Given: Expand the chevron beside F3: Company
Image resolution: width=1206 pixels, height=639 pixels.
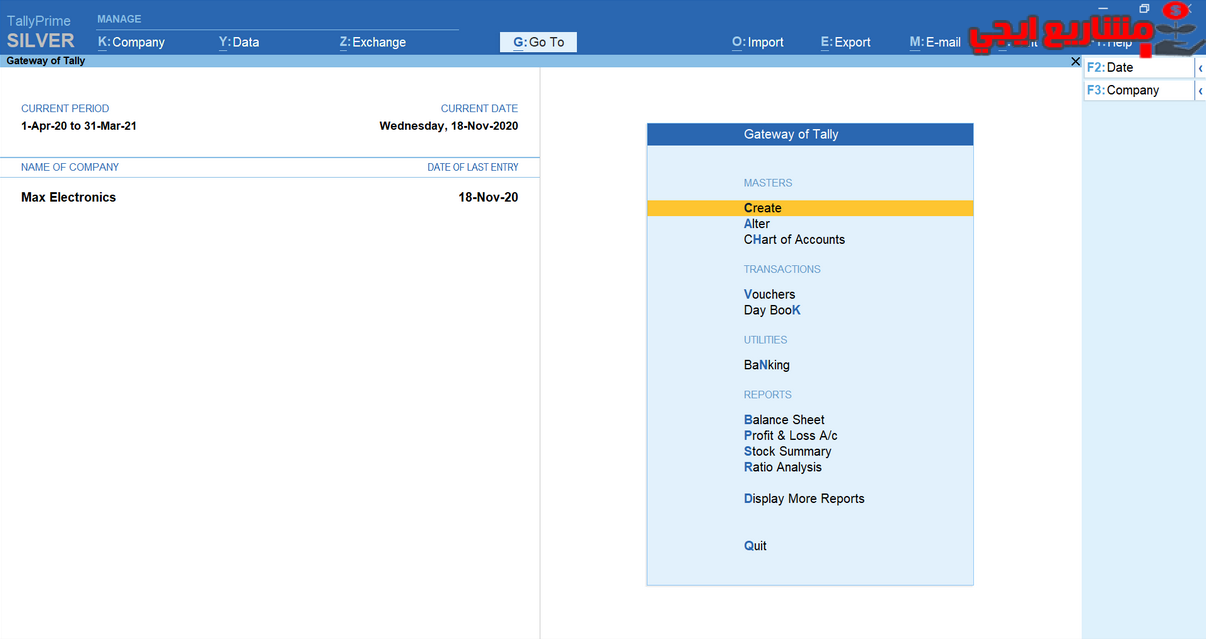Looking at the screenshot, I should pos(1200,90).
